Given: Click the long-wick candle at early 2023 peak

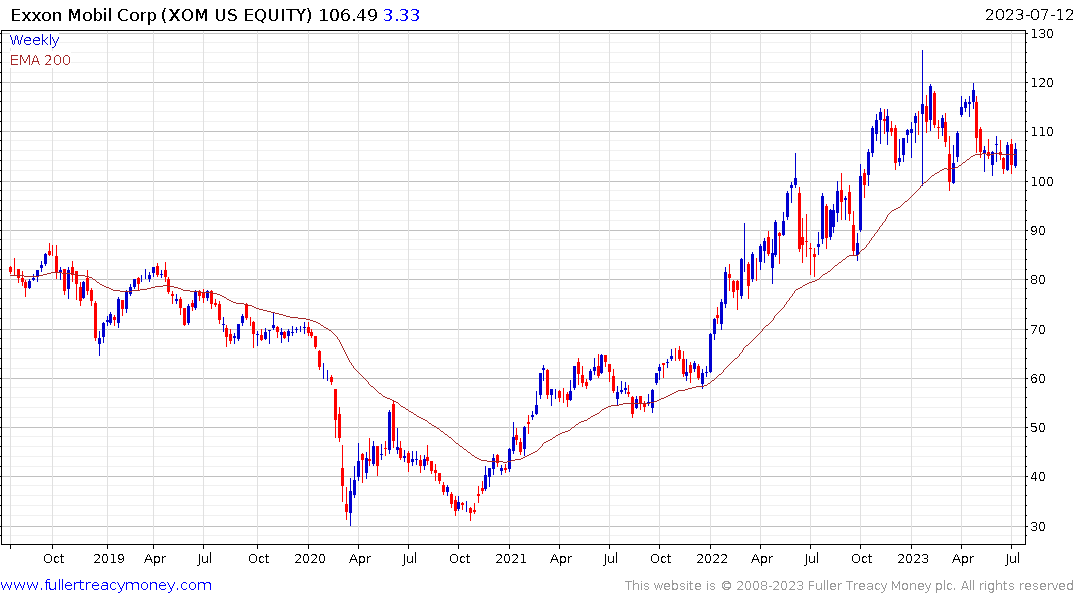Looking at the screenshot, I should 922,117.
